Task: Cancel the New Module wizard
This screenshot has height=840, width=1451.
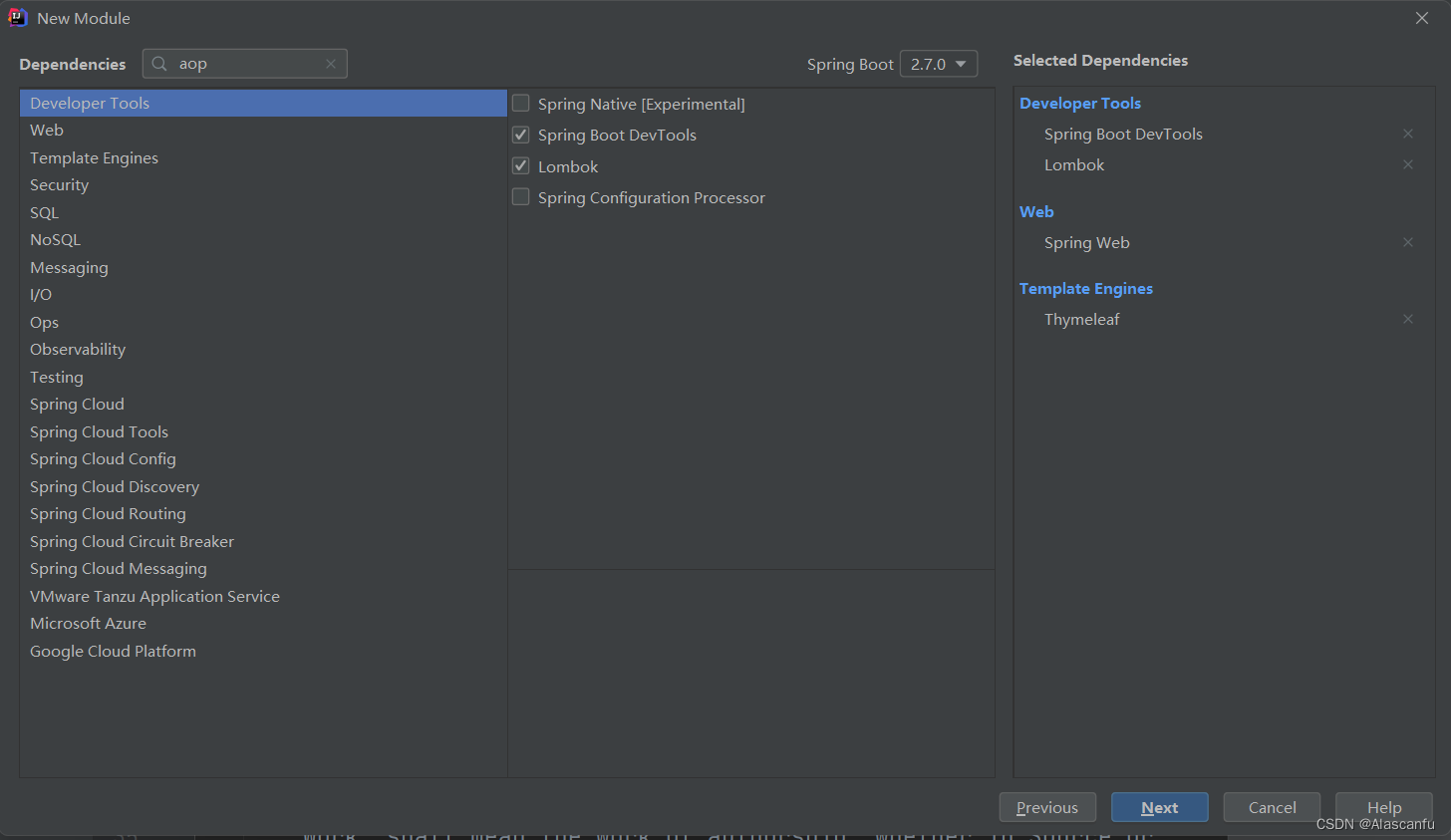Action: tap(1273, 807)
